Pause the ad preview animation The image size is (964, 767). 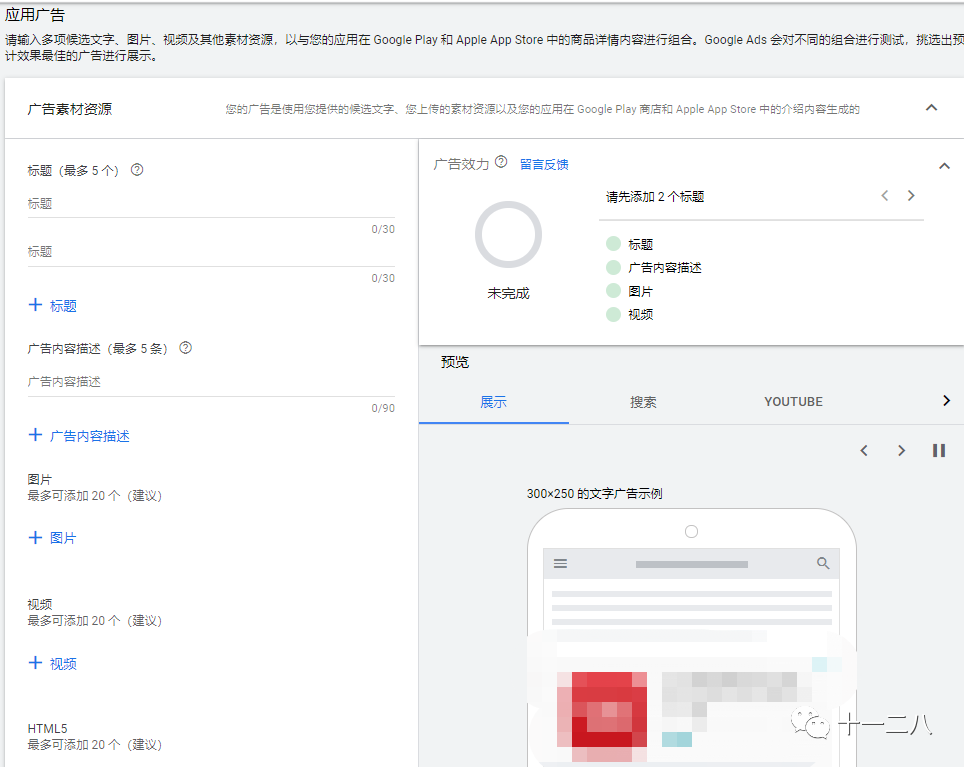938,450
